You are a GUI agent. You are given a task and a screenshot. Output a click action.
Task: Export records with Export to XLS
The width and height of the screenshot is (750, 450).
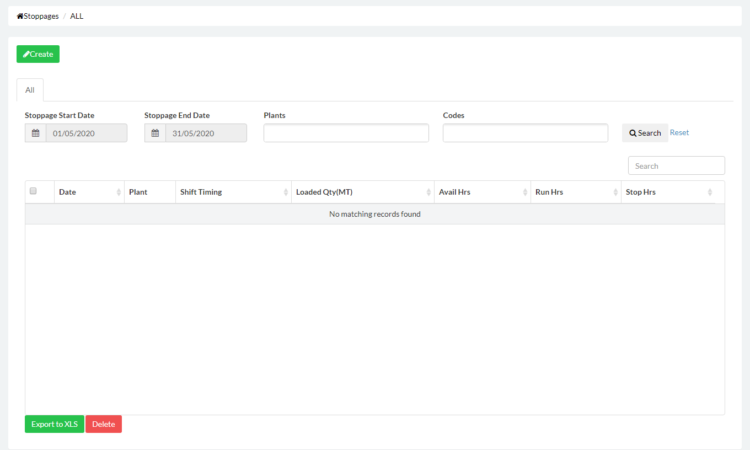point(54,424)
